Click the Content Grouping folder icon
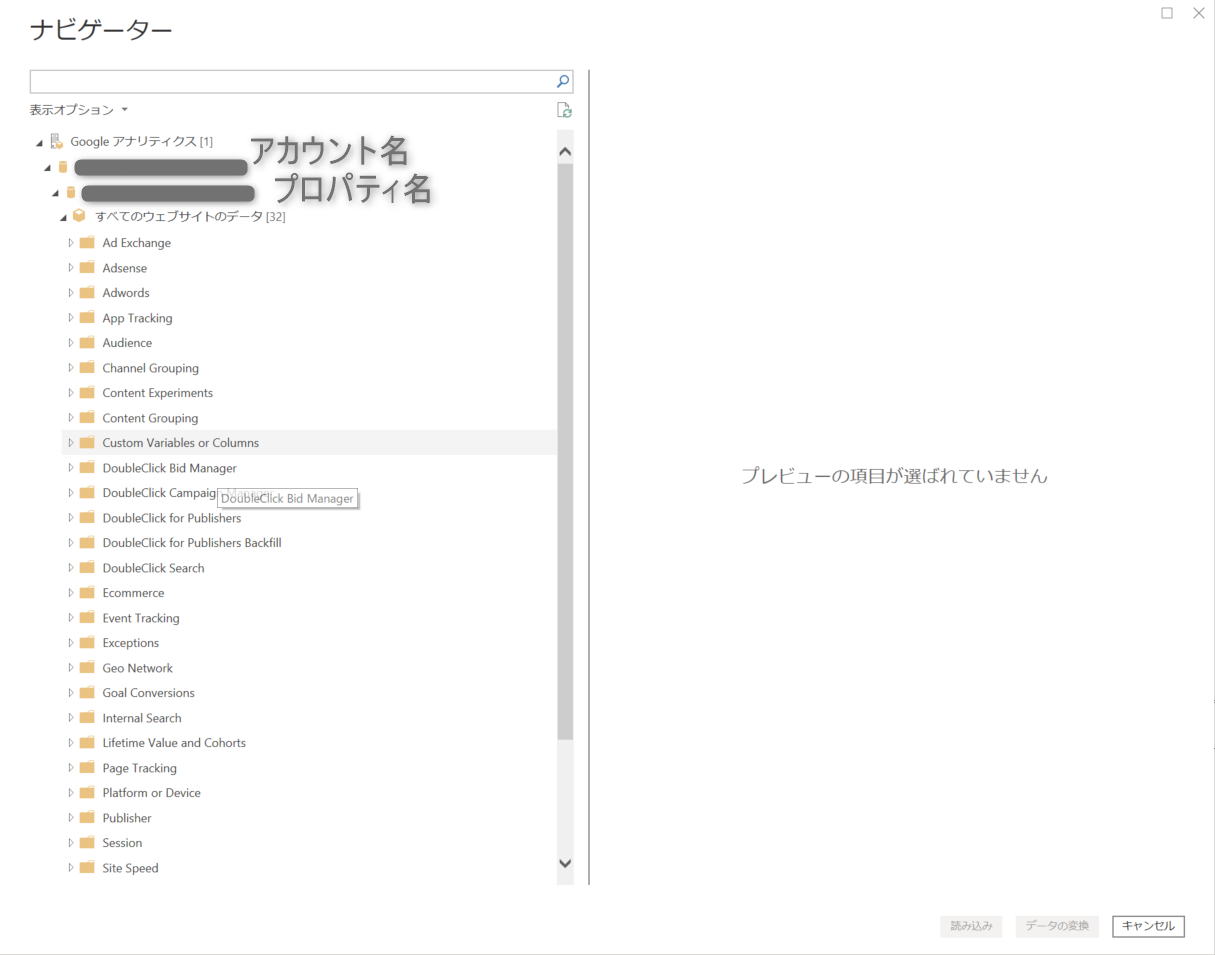The width and height of the screenshot is (1215, 955). (x=87, y=418)
